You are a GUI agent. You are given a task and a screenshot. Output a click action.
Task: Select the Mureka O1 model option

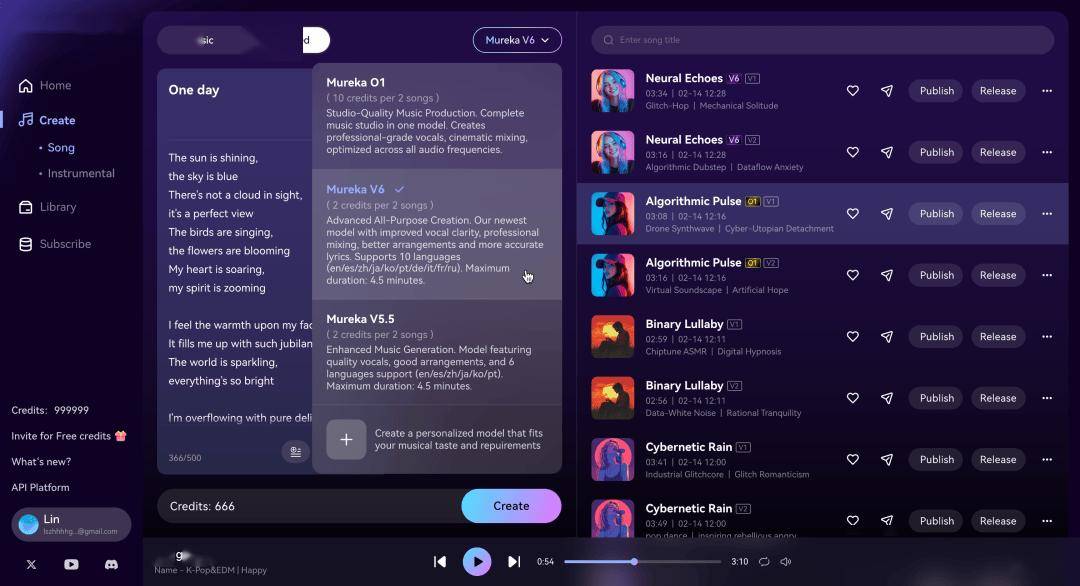pos(437,116)
